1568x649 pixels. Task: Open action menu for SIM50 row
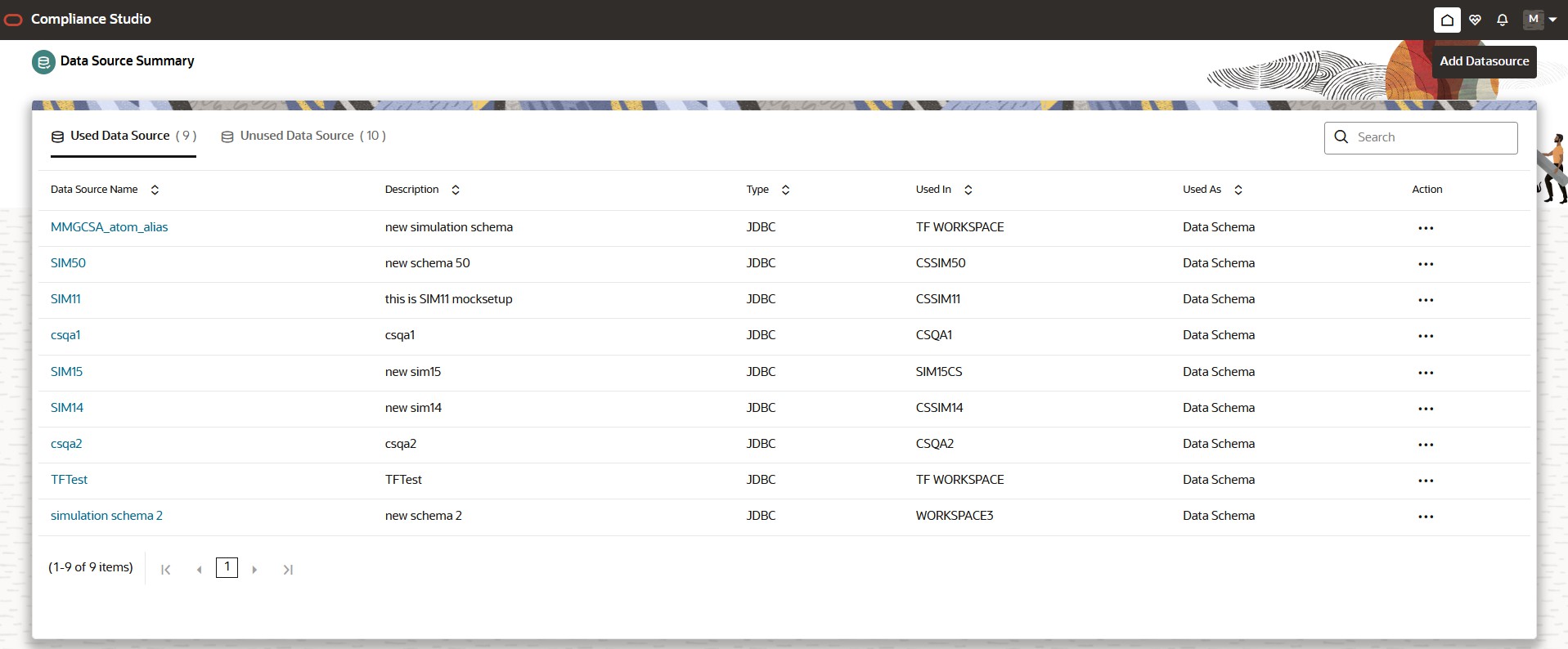[1426, 264]
